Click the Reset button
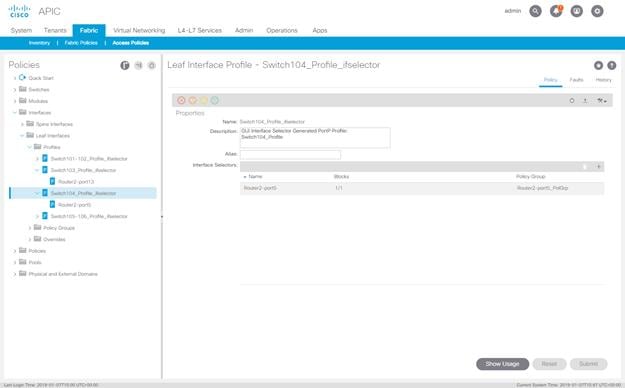 [549, 364]
